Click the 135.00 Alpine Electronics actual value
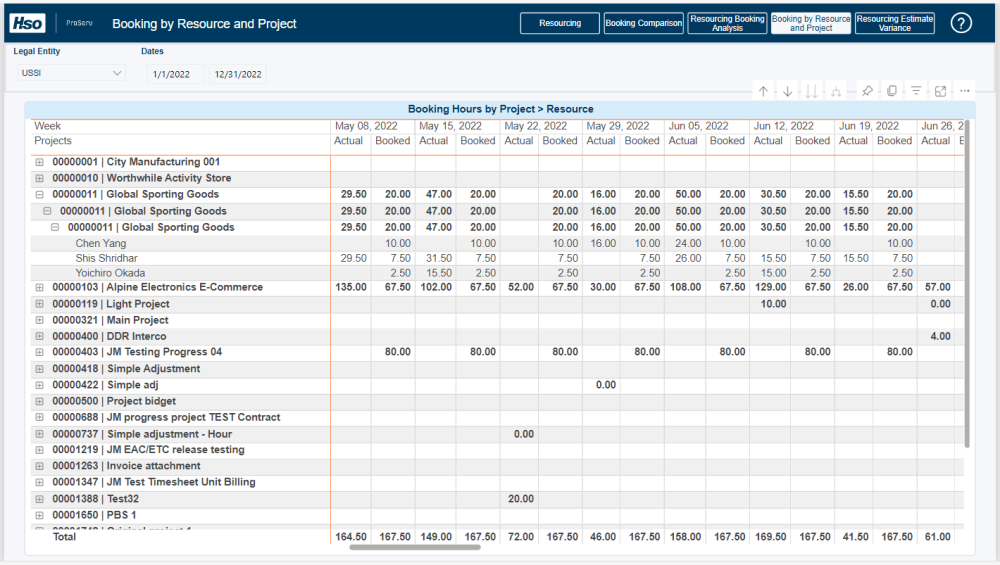The image size is (1000, 565). 350,288
